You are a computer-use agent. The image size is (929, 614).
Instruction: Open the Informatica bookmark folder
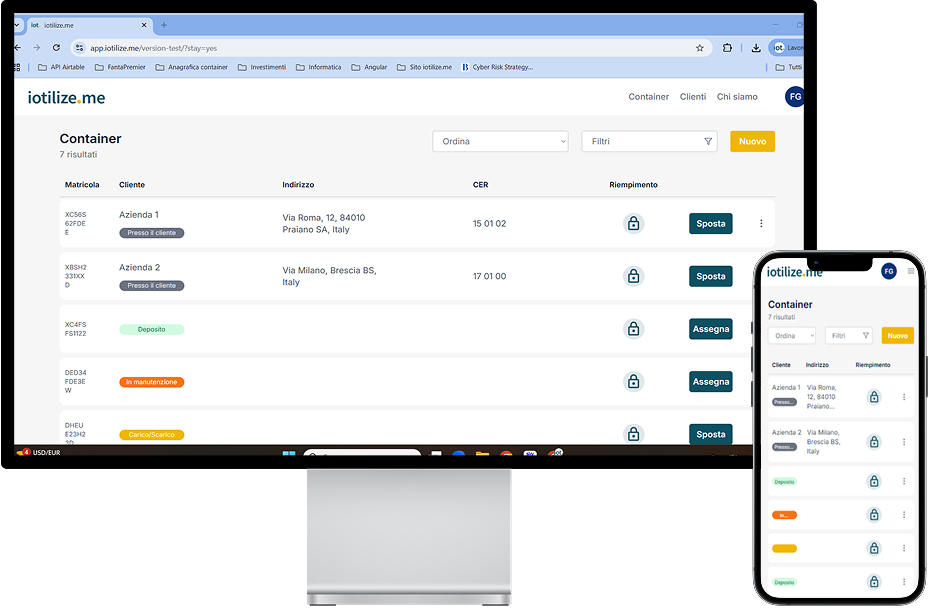coord(319,68)
